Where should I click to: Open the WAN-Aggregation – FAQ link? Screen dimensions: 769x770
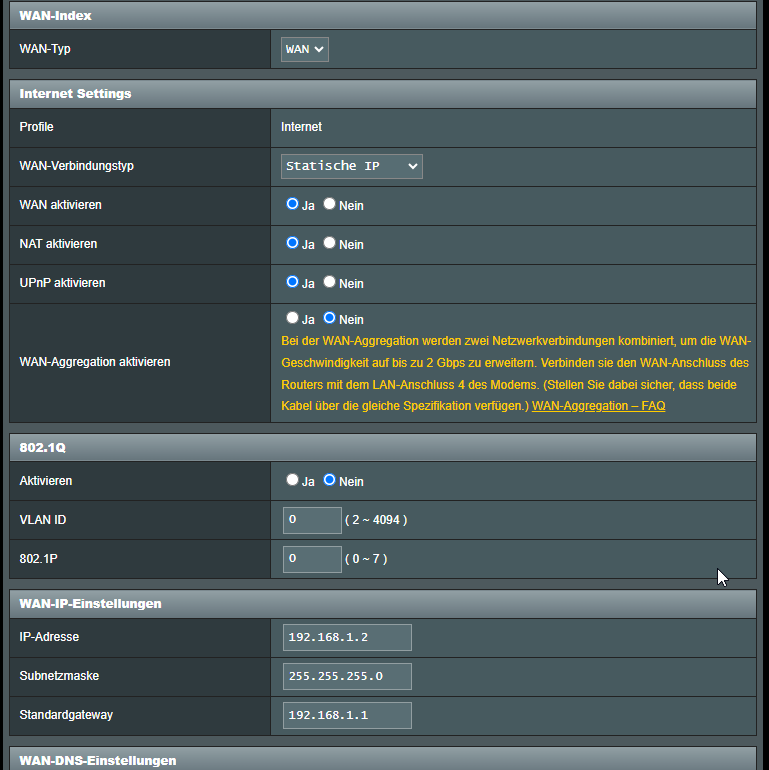point(599,406)
